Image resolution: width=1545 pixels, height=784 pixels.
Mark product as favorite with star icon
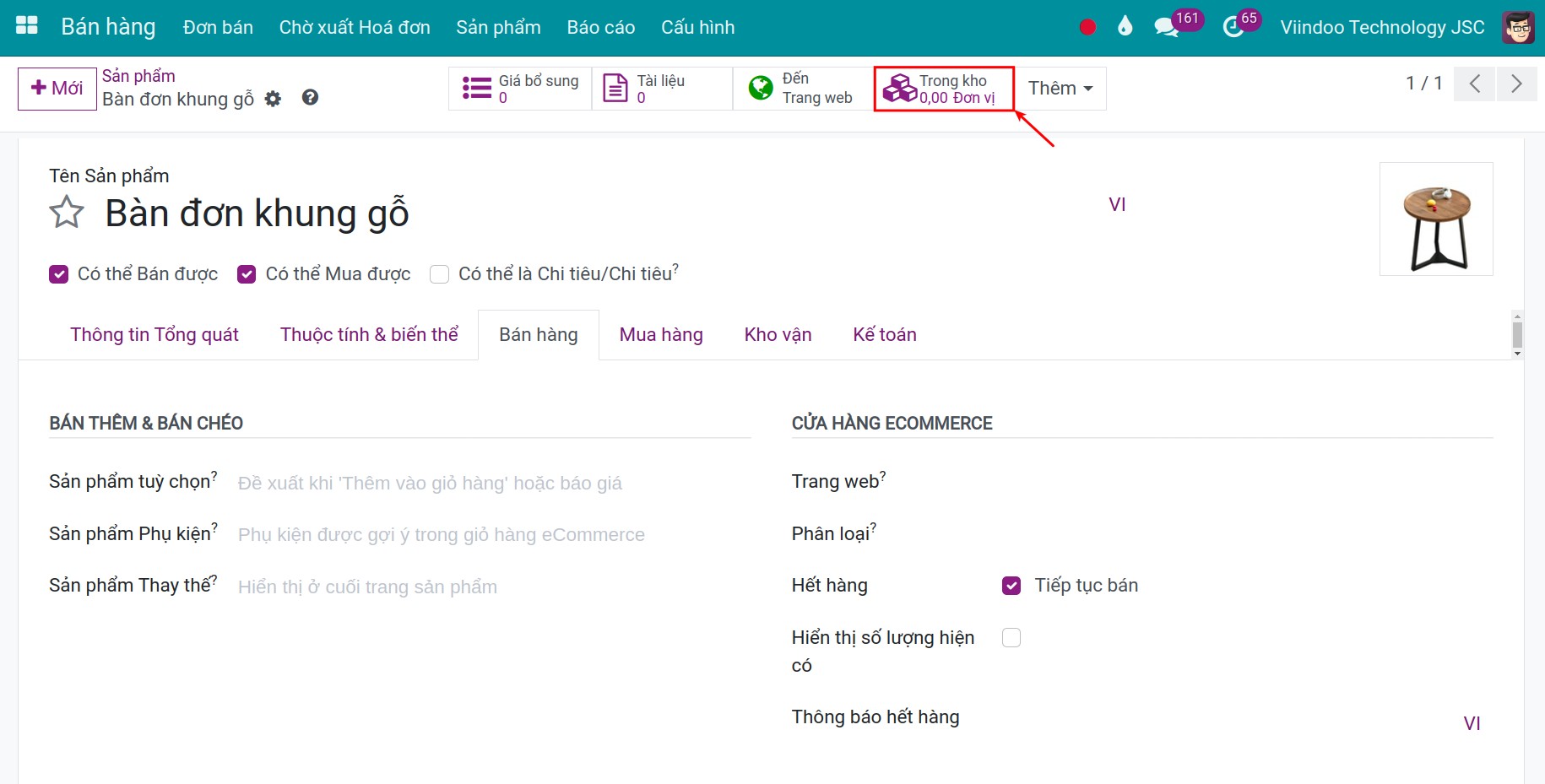(67, 212)
